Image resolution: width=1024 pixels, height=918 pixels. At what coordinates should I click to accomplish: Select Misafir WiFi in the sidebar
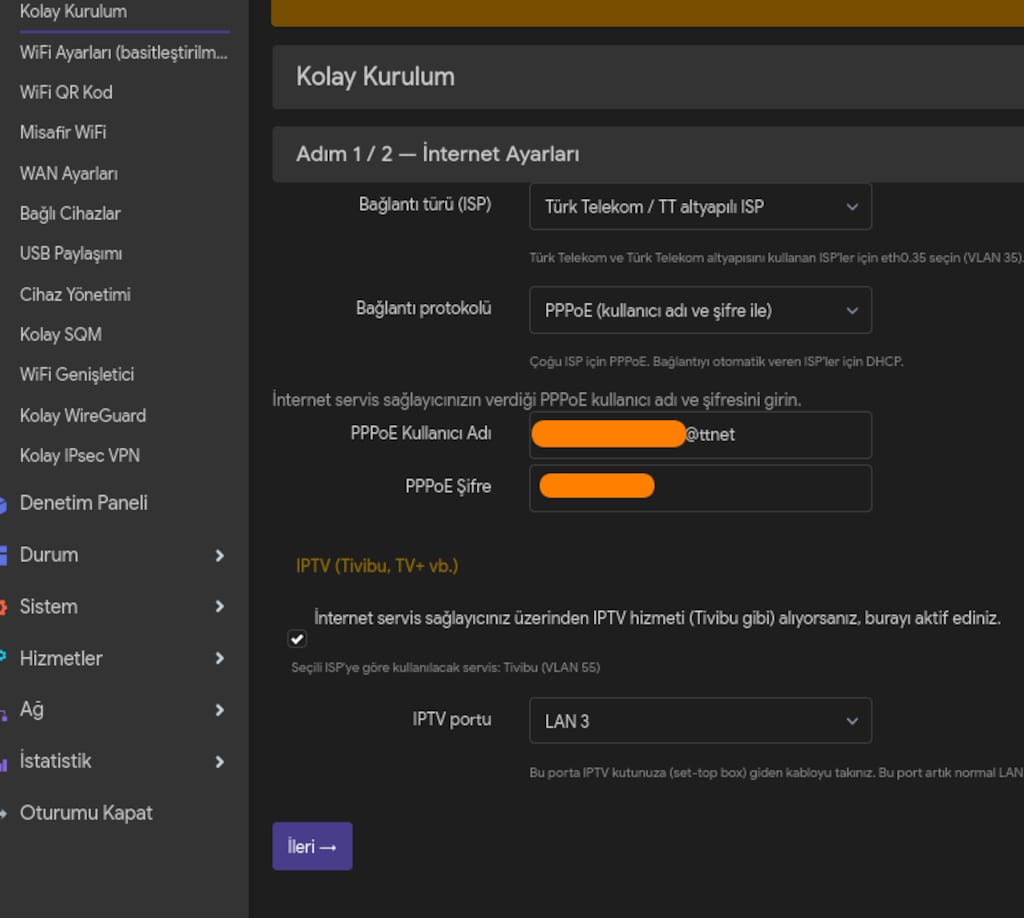63,132
